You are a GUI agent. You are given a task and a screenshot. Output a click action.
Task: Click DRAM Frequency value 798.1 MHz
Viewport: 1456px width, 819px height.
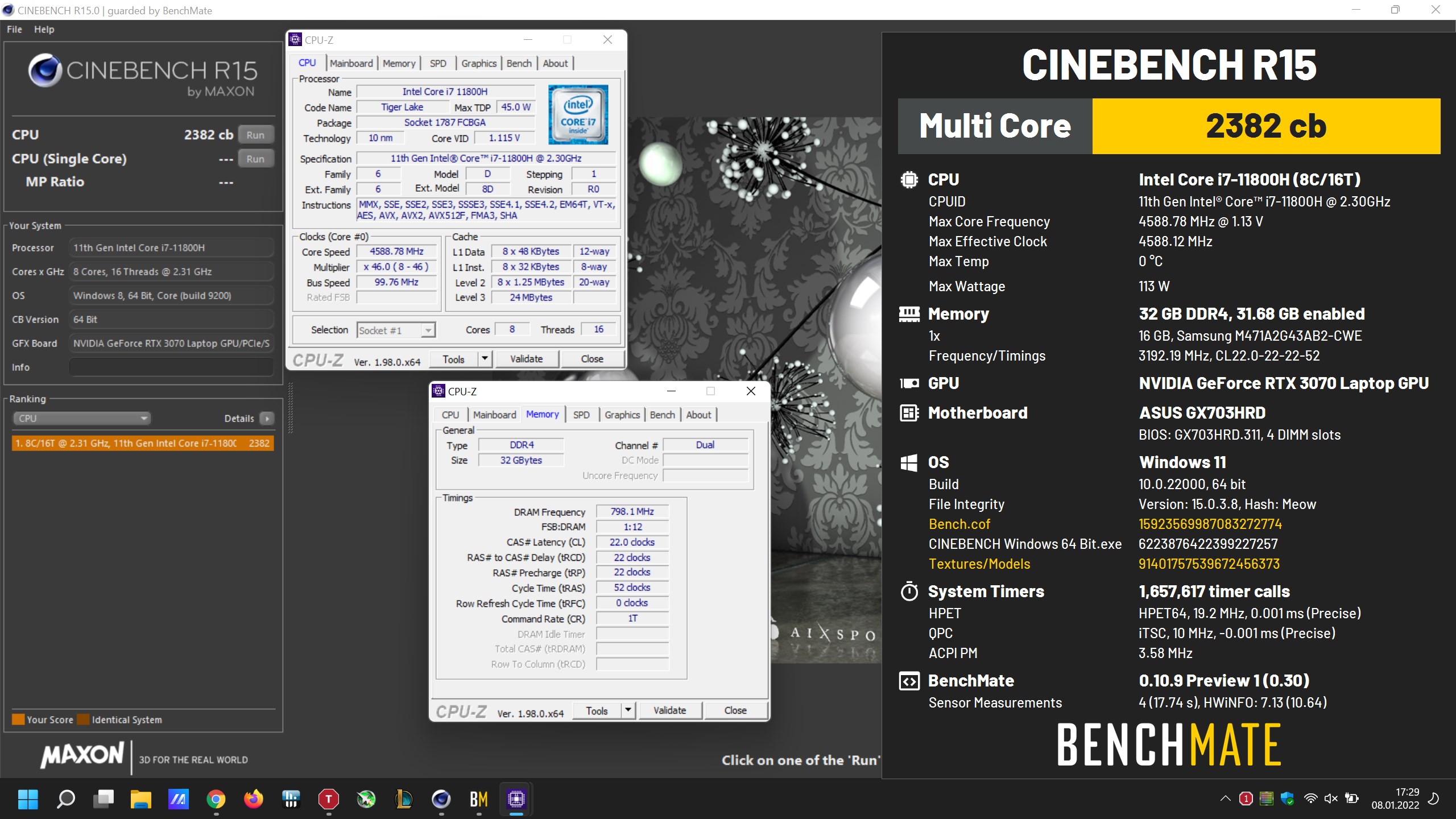[x=632, y=512]
